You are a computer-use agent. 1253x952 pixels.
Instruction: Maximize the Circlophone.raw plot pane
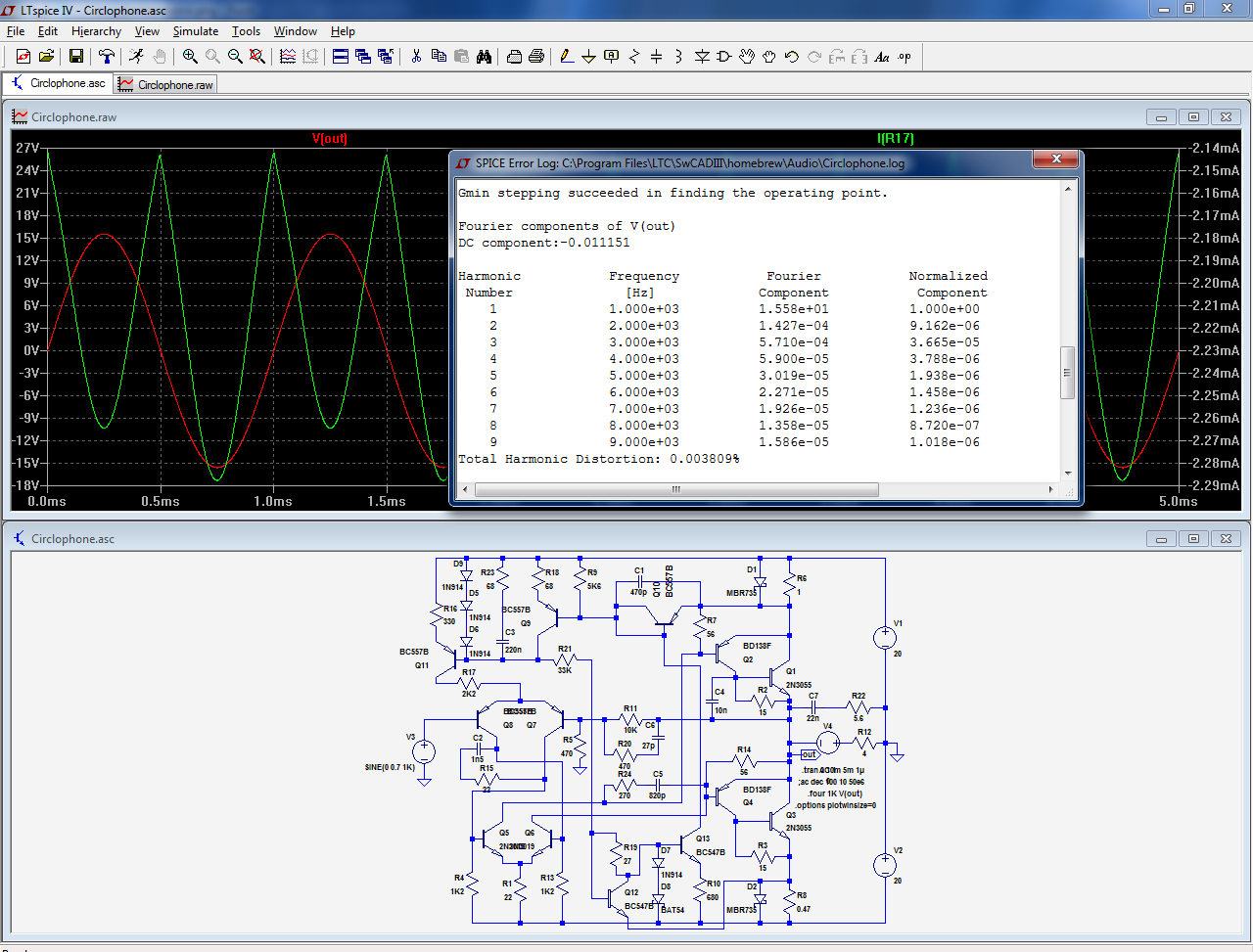pyautogui.click(x=1193, y=117)
